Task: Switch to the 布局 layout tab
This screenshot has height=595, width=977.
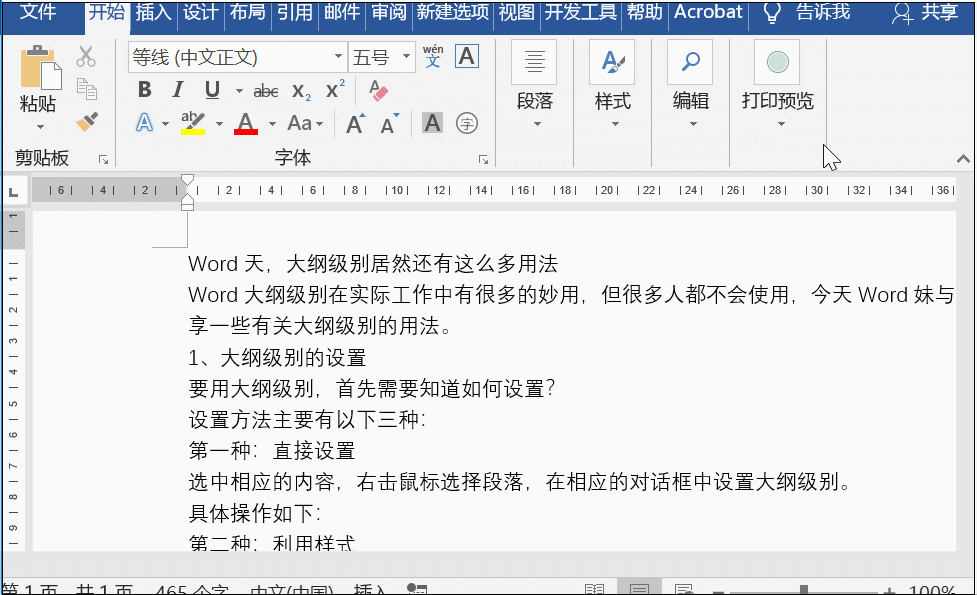Action: pyautogui.click(x=247, y=12)
